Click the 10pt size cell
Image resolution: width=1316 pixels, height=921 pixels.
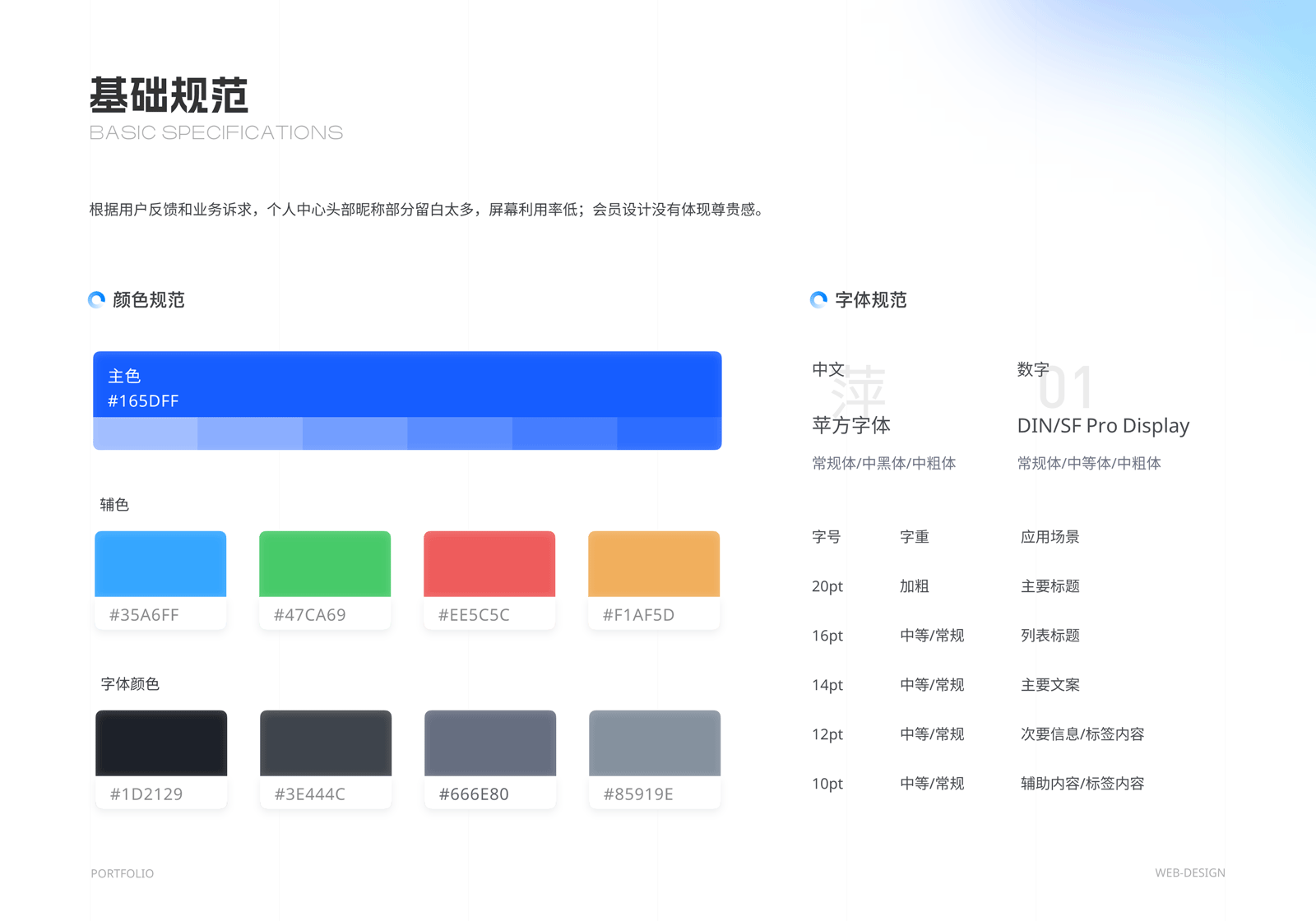pos(827,784)
